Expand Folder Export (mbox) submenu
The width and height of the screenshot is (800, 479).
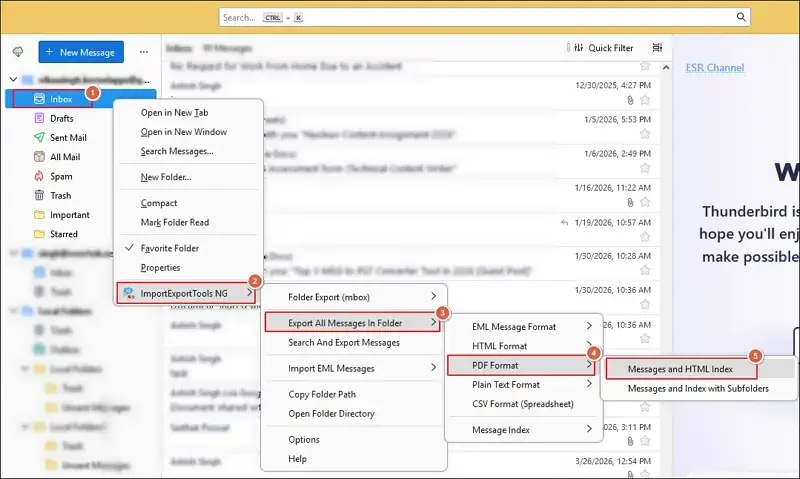click(x=354, y=297)
